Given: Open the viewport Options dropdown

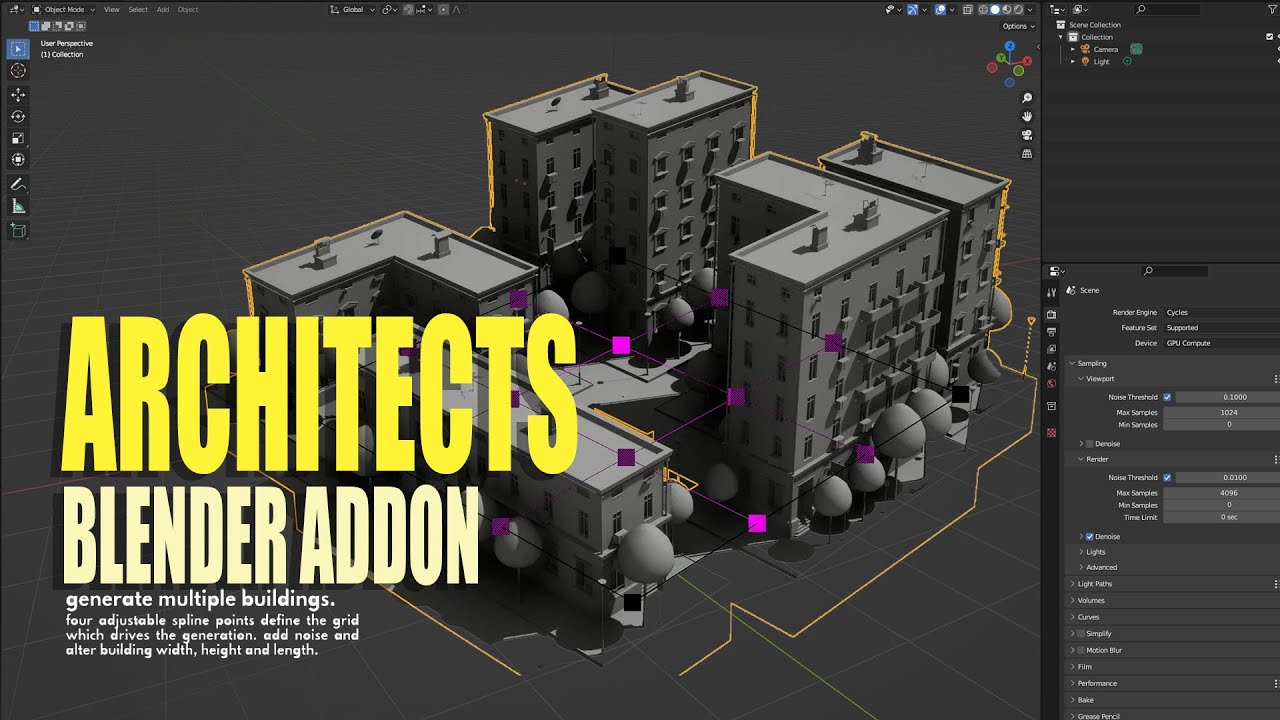Looking at the screenshot, I should point(1017,26).
